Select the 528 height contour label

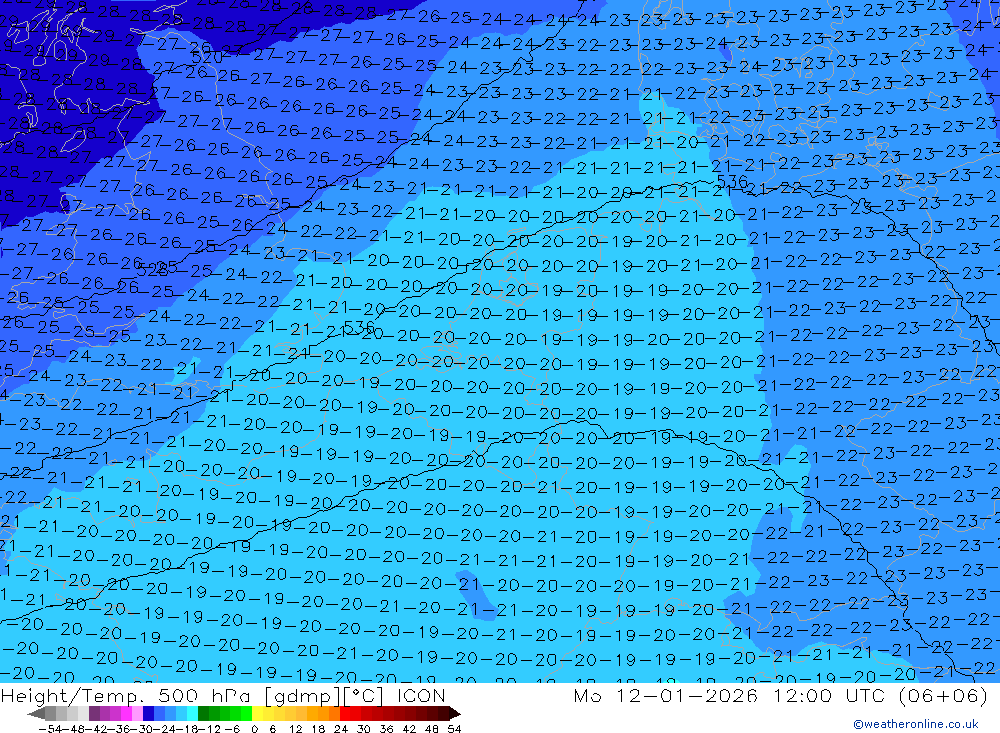click(x=152, y=269)
